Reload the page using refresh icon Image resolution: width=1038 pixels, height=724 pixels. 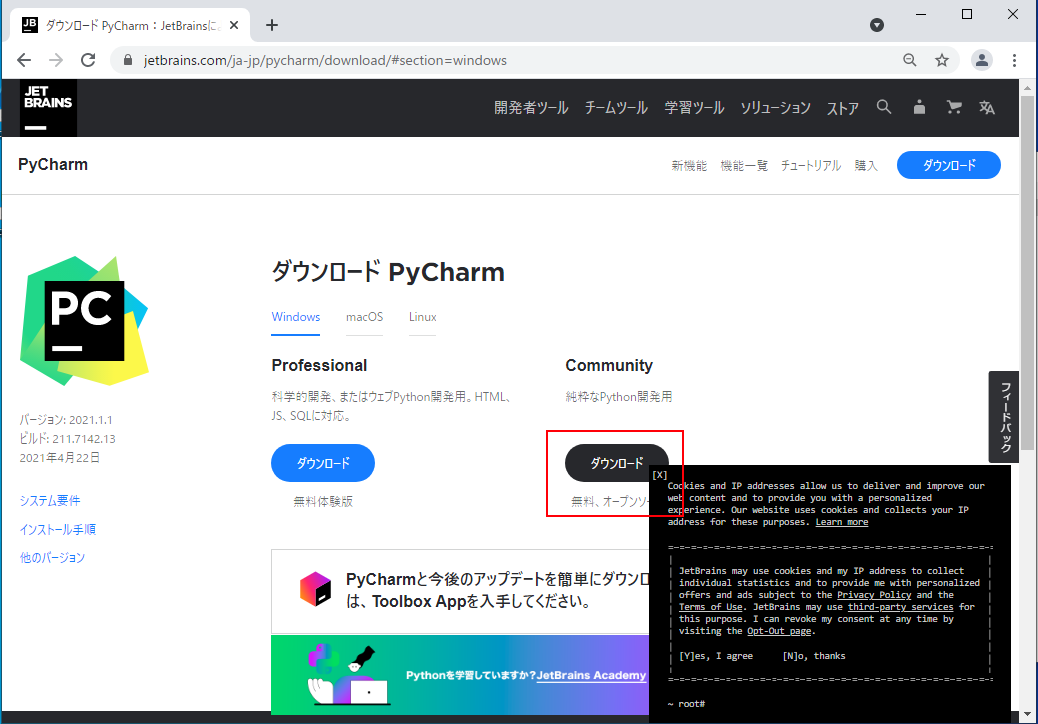click(88, 60)
